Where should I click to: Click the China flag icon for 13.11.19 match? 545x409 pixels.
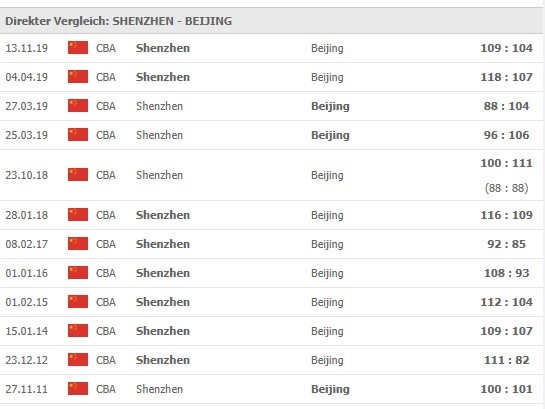tap(78, 48)
